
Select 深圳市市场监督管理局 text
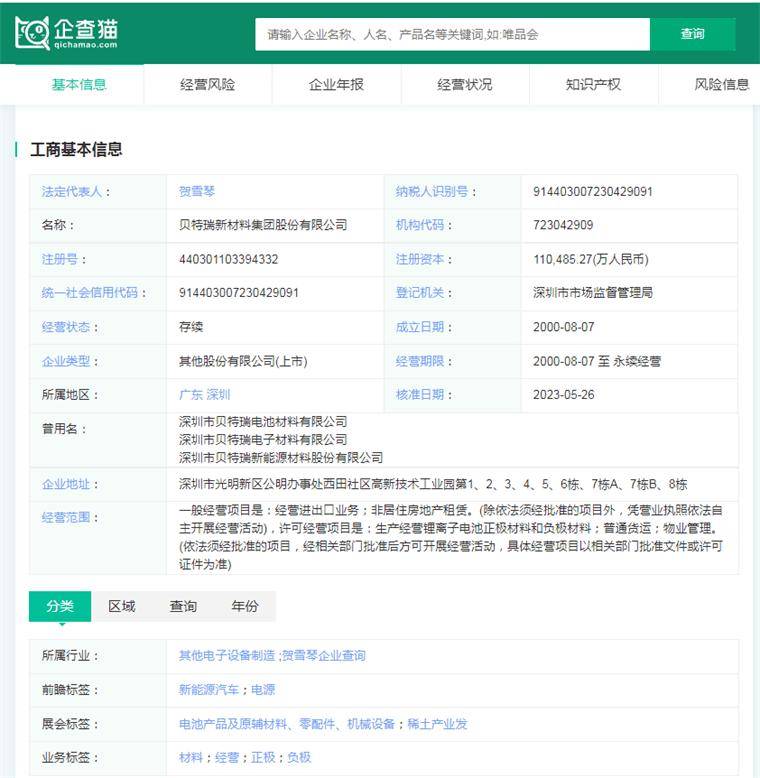593,293
